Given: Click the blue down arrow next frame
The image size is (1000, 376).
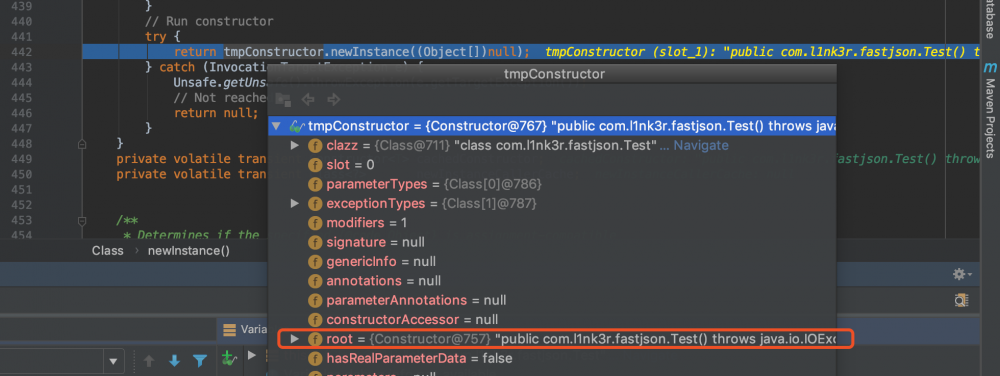Looking at the screenshot, I should point(174,361).
